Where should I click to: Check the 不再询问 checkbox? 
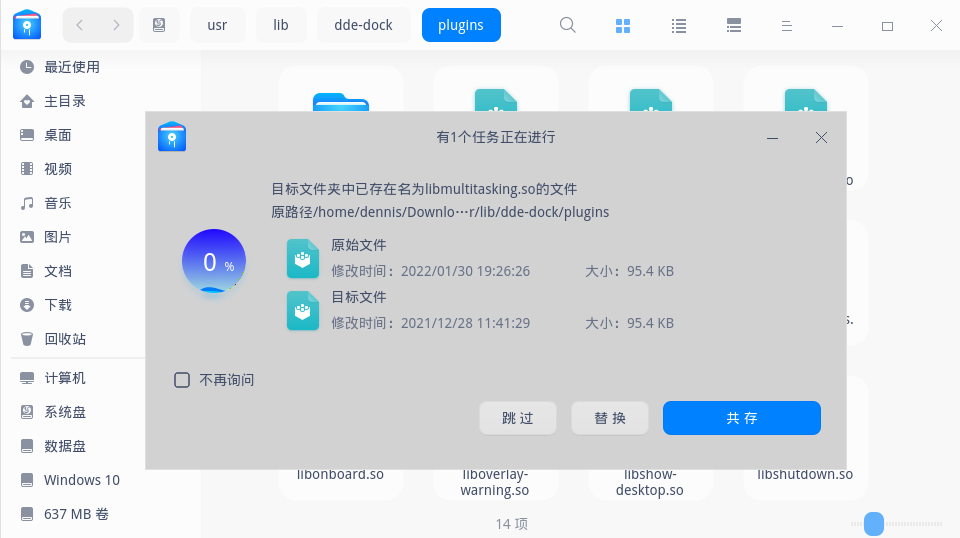coord(182,380)
